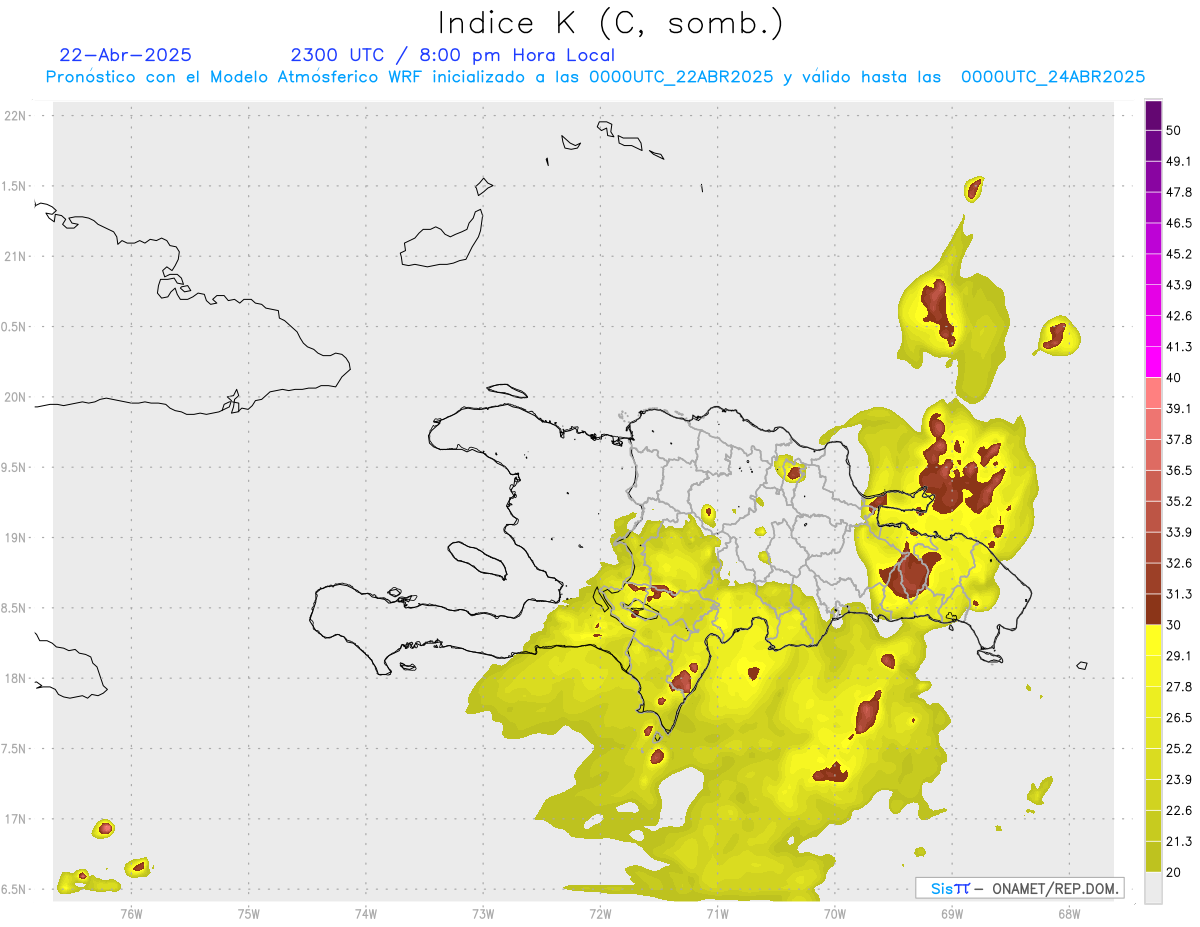Click the latitude label '6.5N'
Image resolution: width=1200 pixels, height=927 pixels.
[14, 890]
